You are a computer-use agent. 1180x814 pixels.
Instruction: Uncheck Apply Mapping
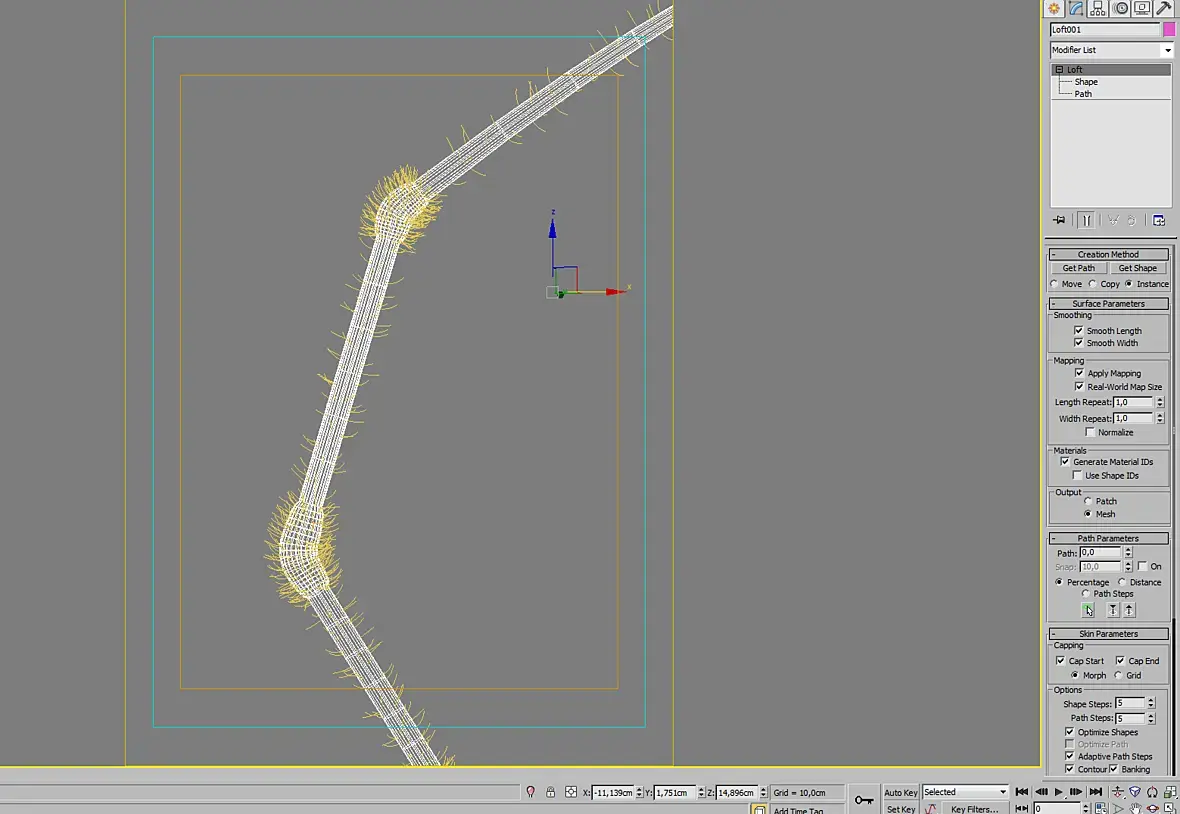pyautogui.click(x=1079, y=372)
